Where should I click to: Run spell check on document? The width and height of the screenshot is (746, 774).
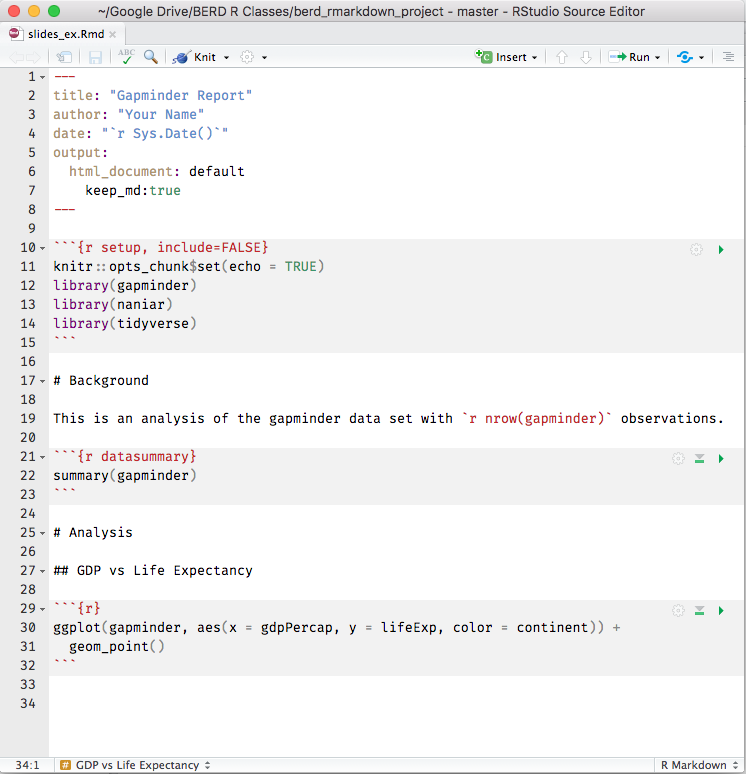[x=126, y=57]
